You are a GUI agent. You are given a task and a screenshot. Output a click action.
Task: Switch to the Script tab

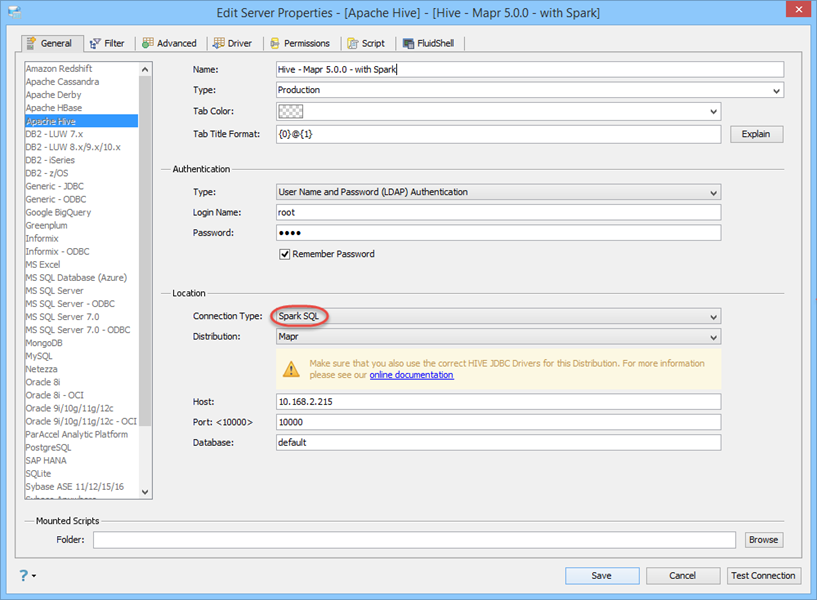click(367, 43)
